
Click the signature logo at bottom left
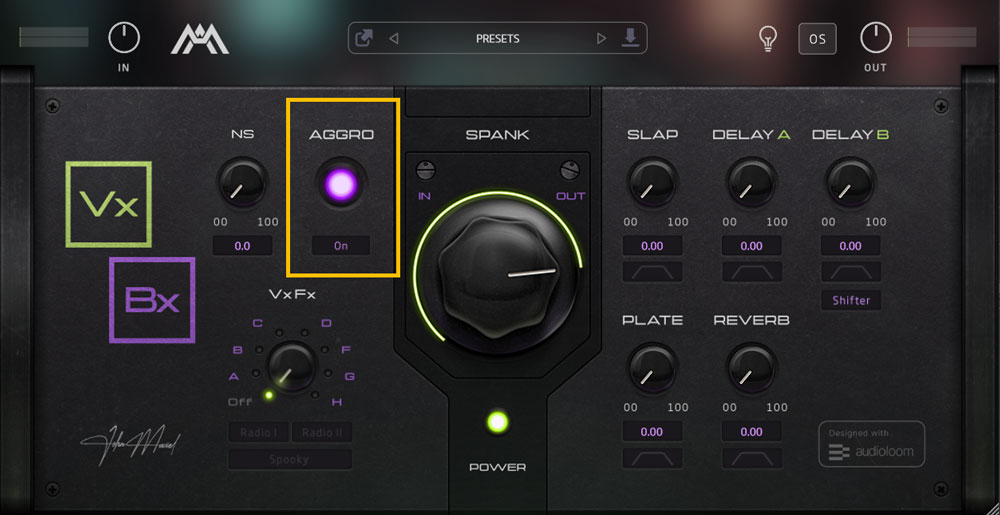click(131, 442)
